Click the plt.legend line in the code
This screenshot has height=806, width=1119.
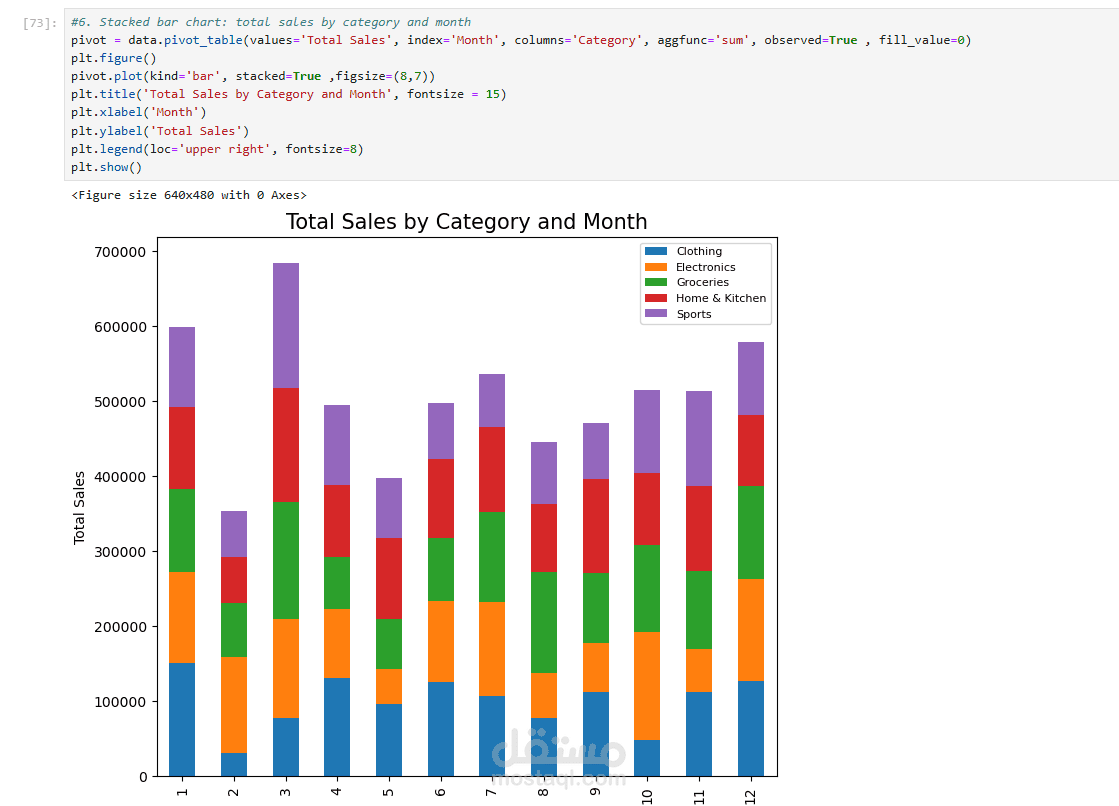[217, 149]
